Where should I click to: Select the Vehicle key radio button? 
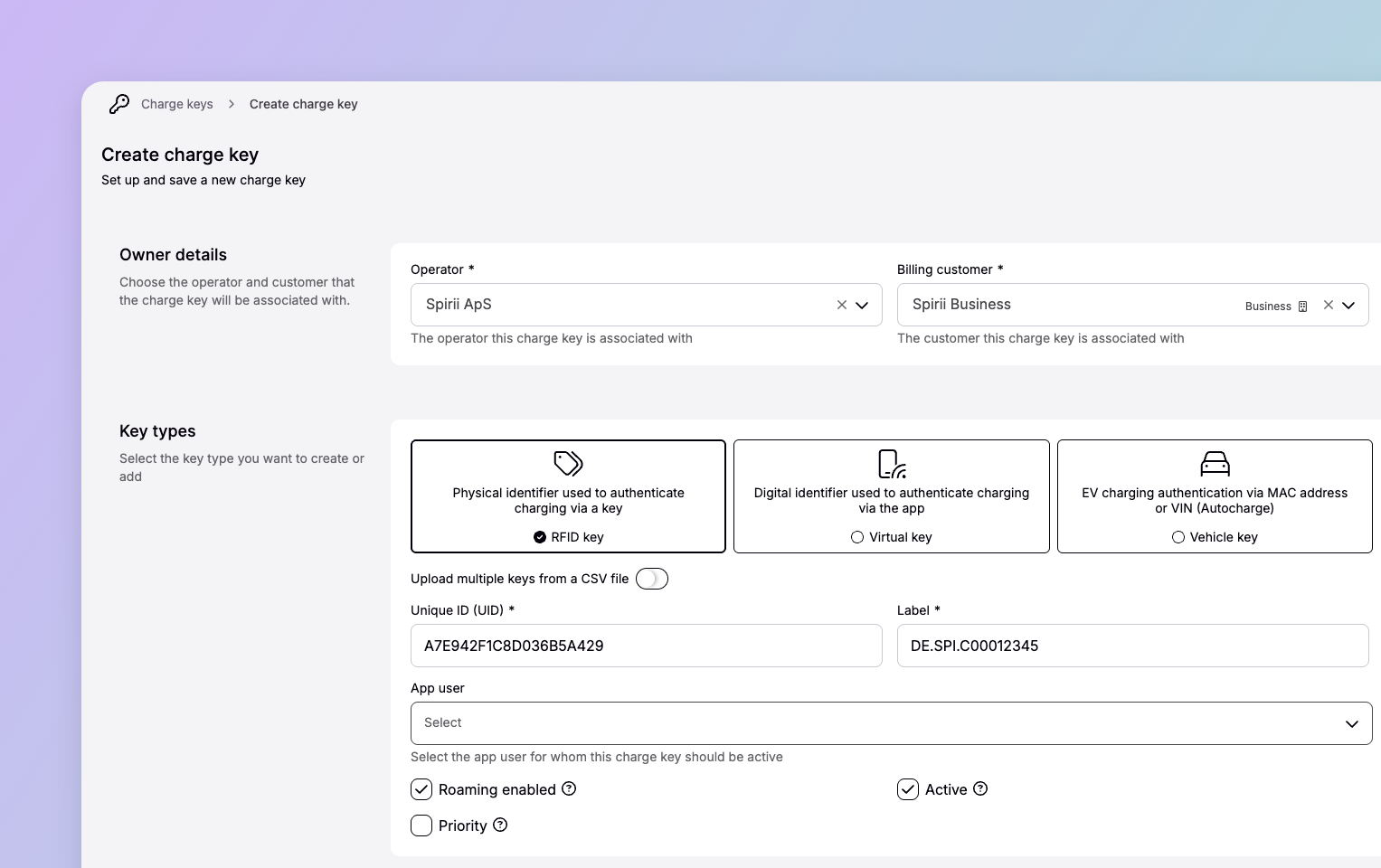coord(1178,537)
